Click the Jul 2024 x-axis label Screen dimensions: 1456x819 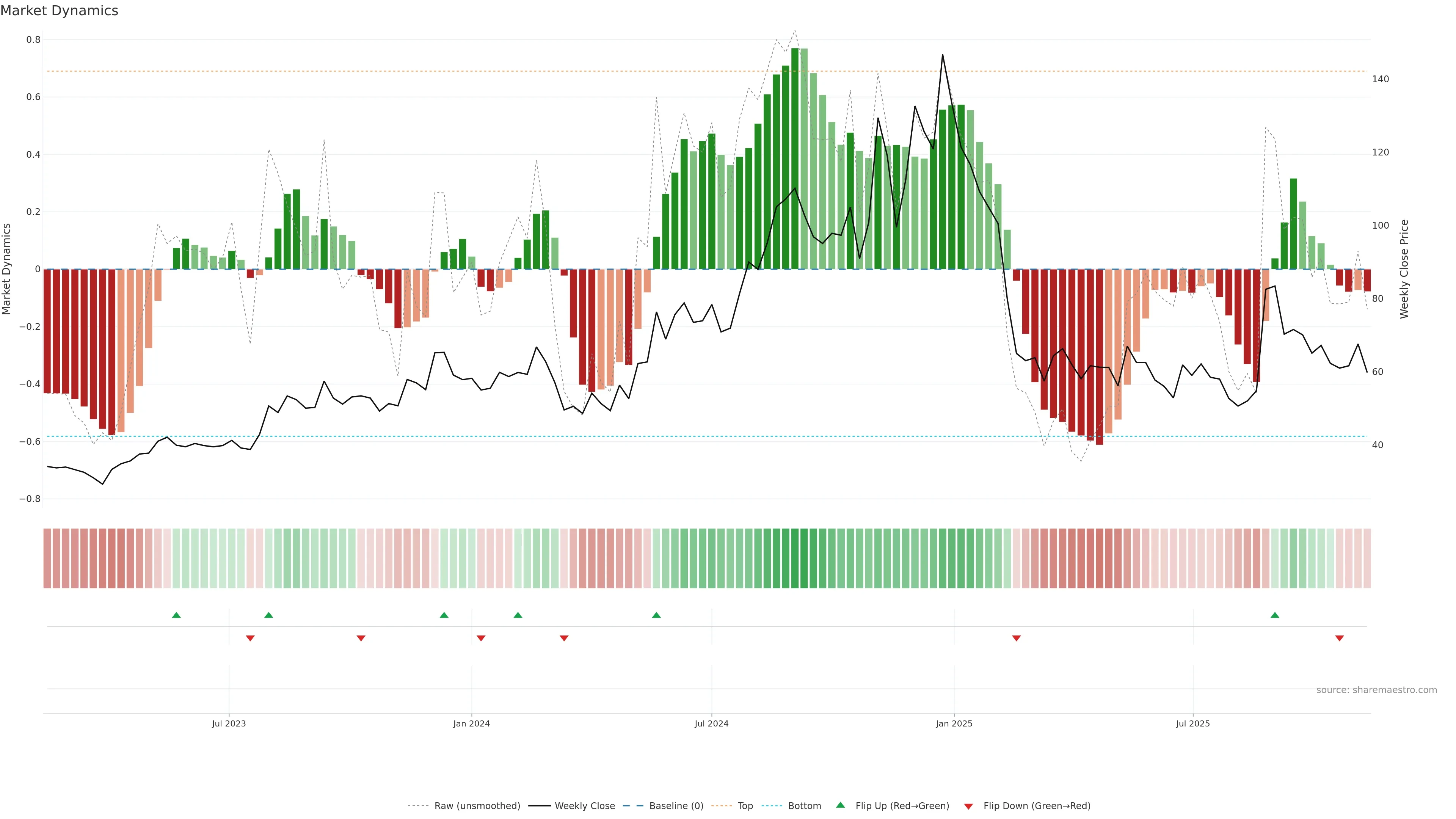pos(711,723)
